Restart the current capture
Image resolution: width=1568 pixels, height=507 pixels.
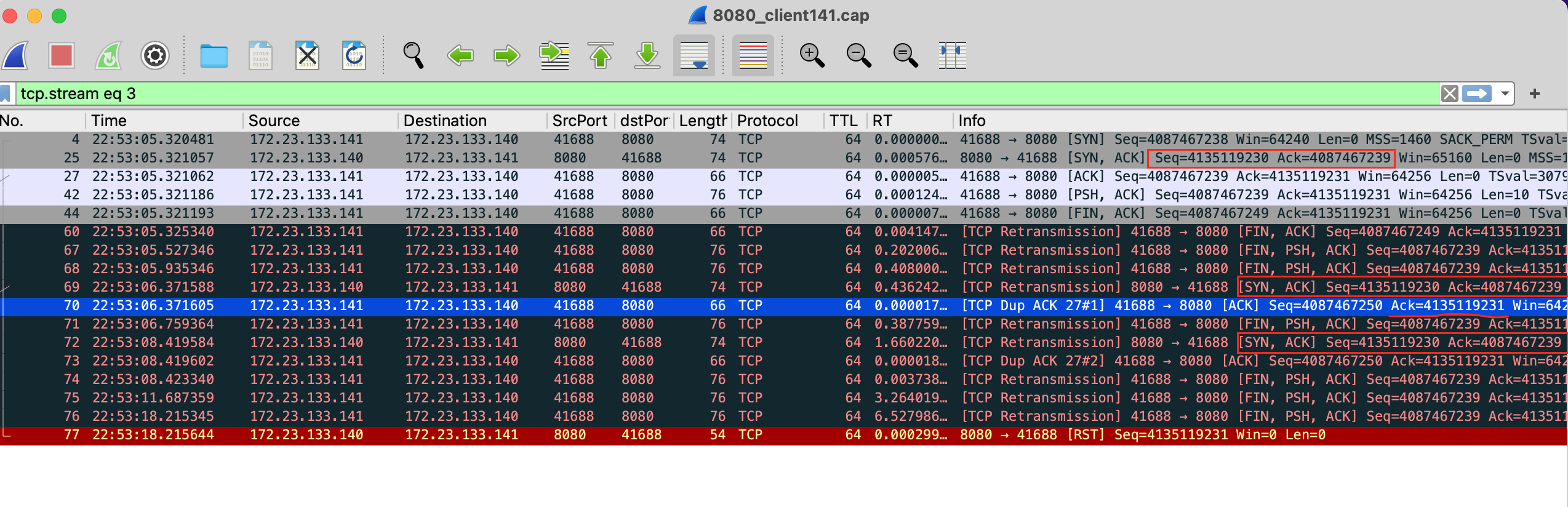[x=108, y=56]
